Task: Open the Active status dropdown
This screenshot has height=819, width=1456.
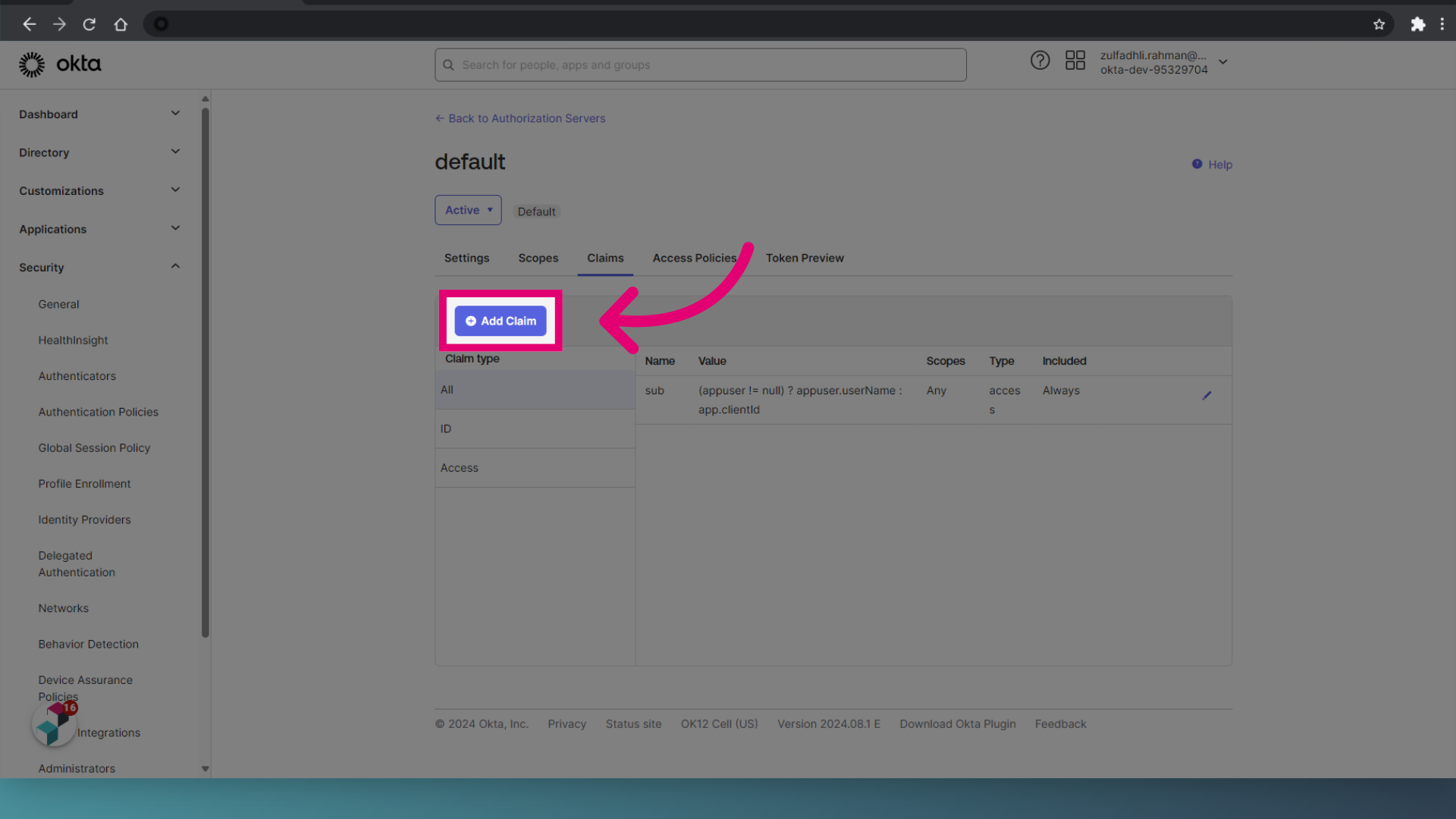Action: pos(468,210)
